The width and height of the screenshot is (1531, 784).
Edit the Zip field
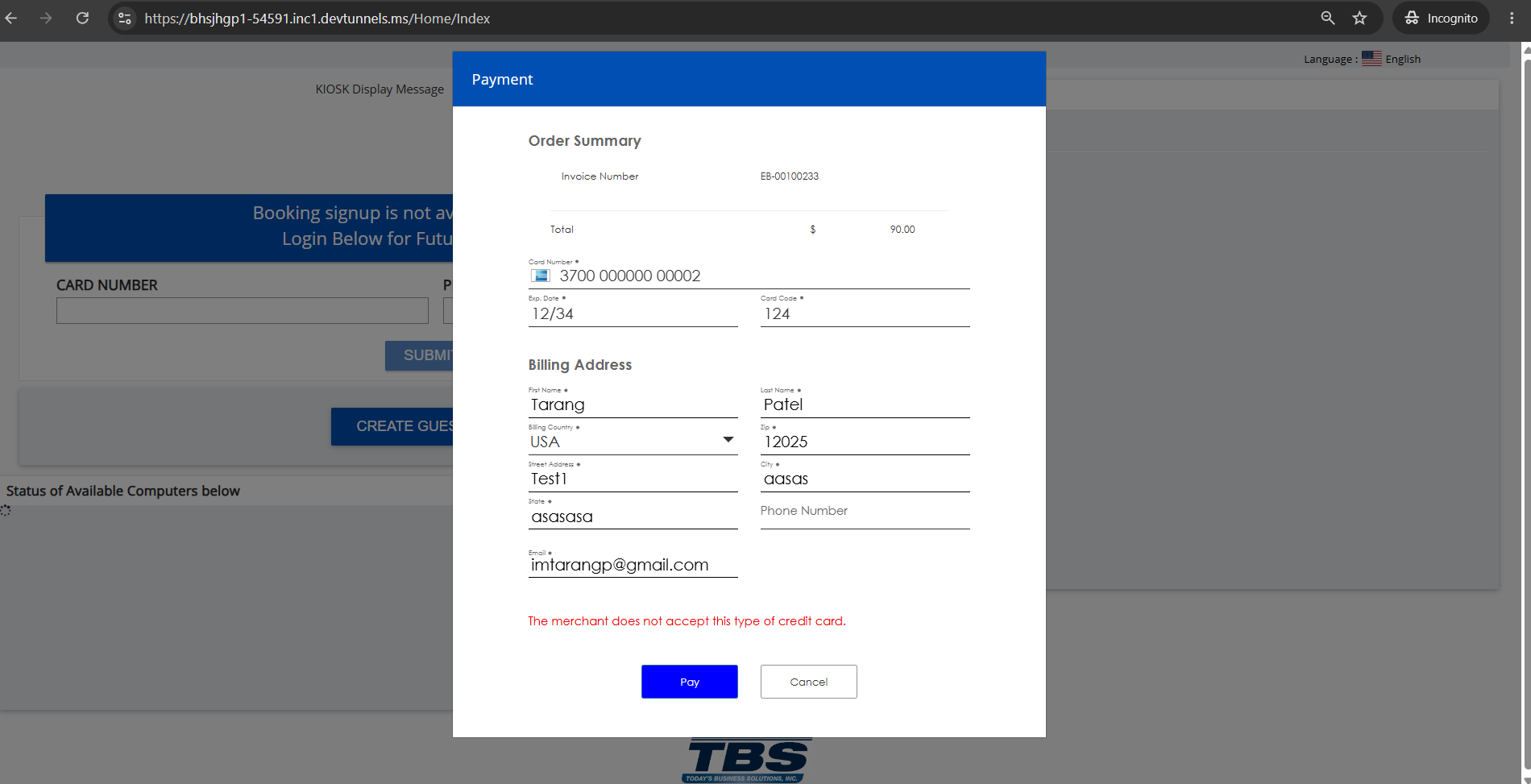tap(865, 442)
